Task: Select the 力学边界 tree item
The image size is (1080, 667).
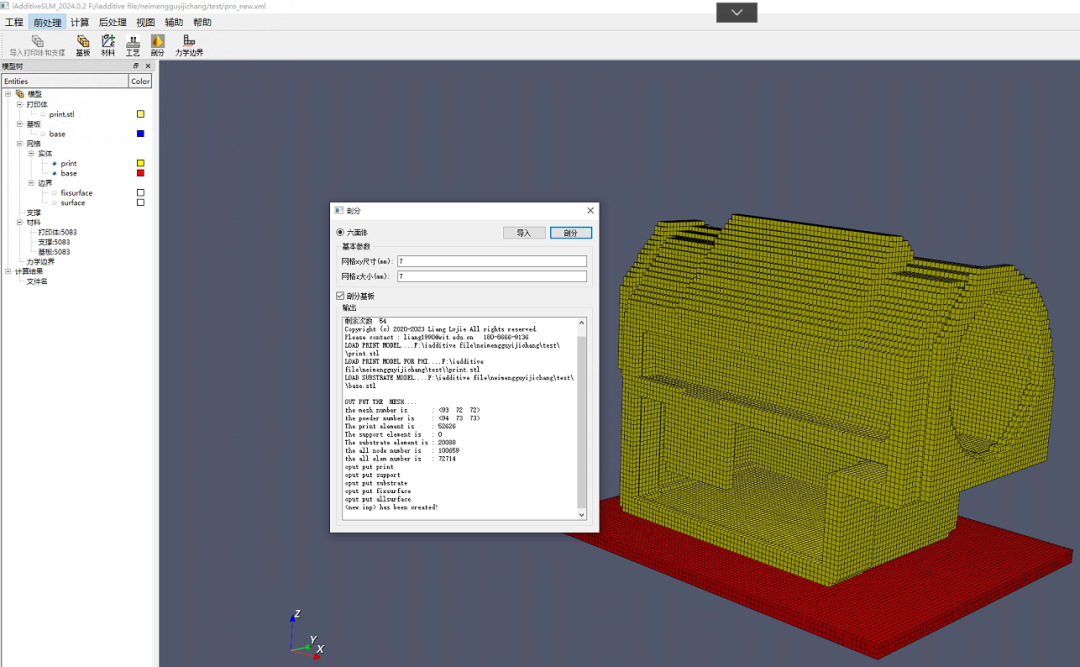Action: click(x=41, y=262)
